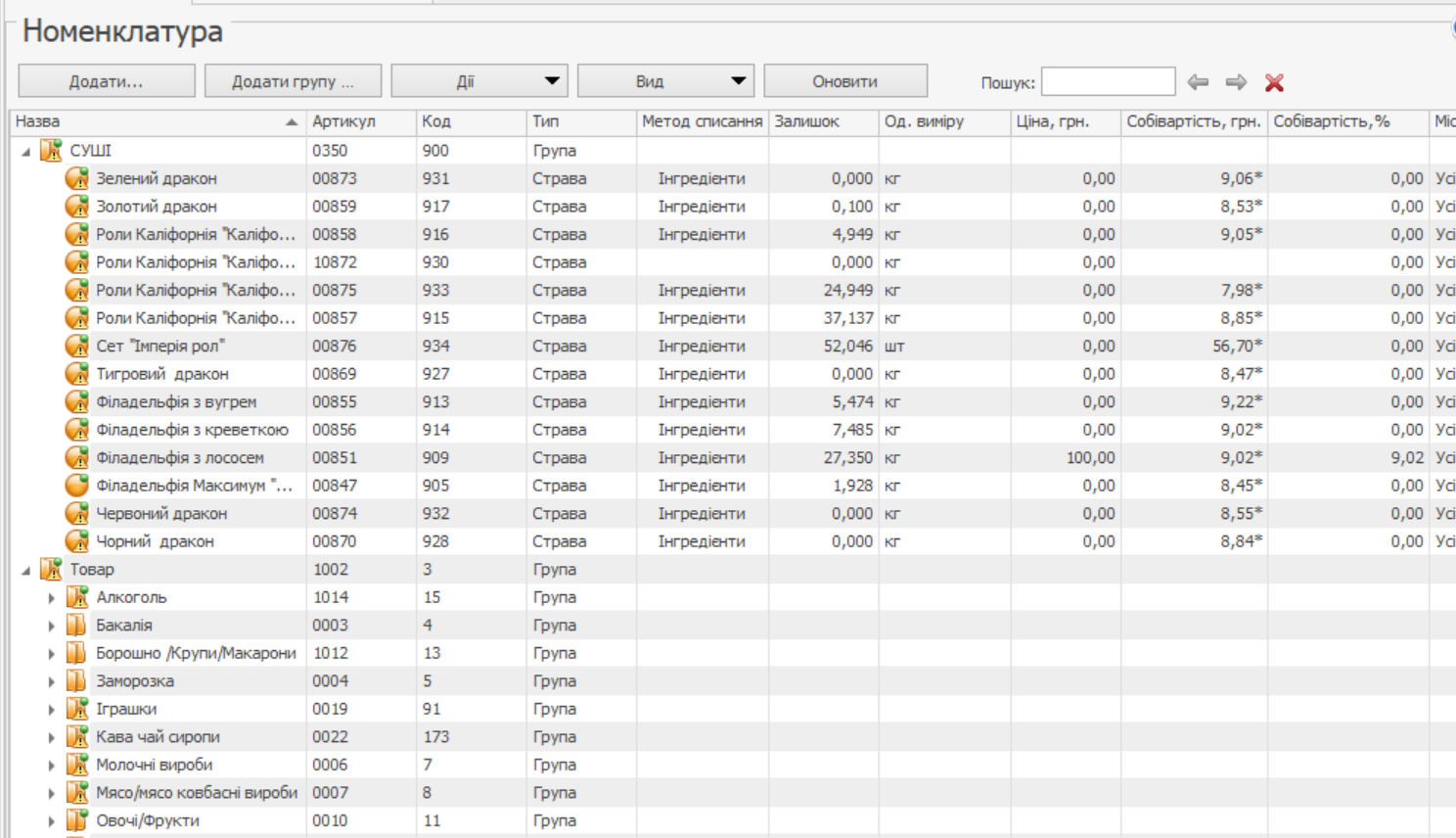The height and width of the screenshot is (838, 1456).
Task: Expand the Борошно /Крупи/Макарони group
Action: click(52, 653)
